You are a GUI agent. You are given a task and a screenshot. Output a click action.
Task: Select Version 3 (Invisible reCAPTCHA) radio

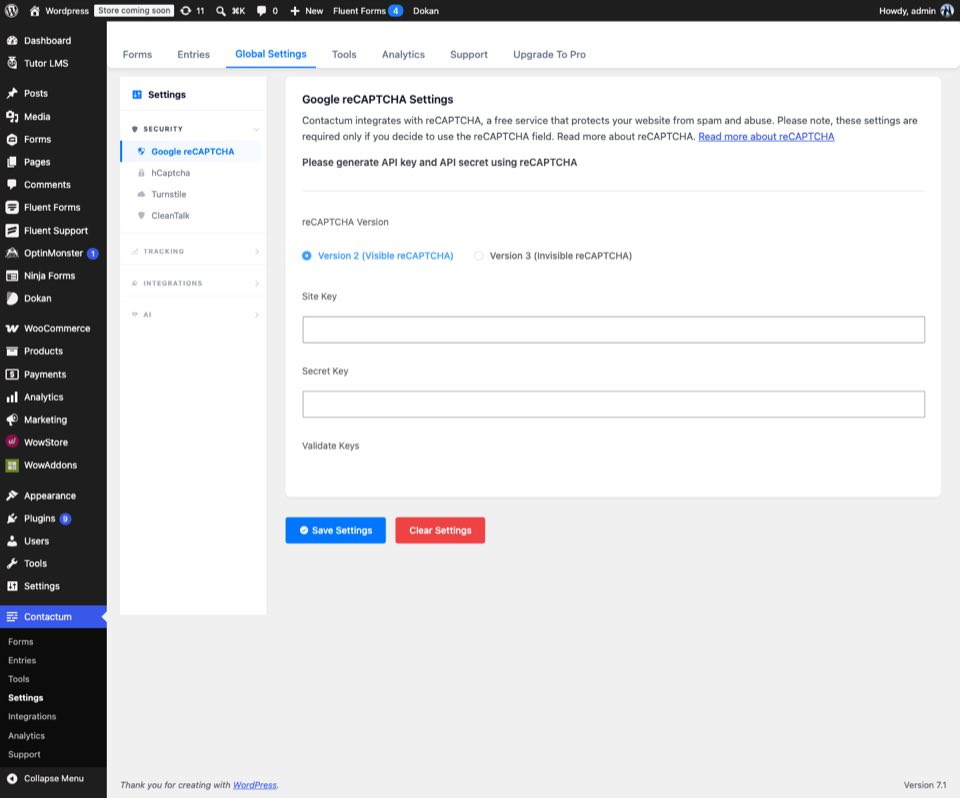[479, 255]
